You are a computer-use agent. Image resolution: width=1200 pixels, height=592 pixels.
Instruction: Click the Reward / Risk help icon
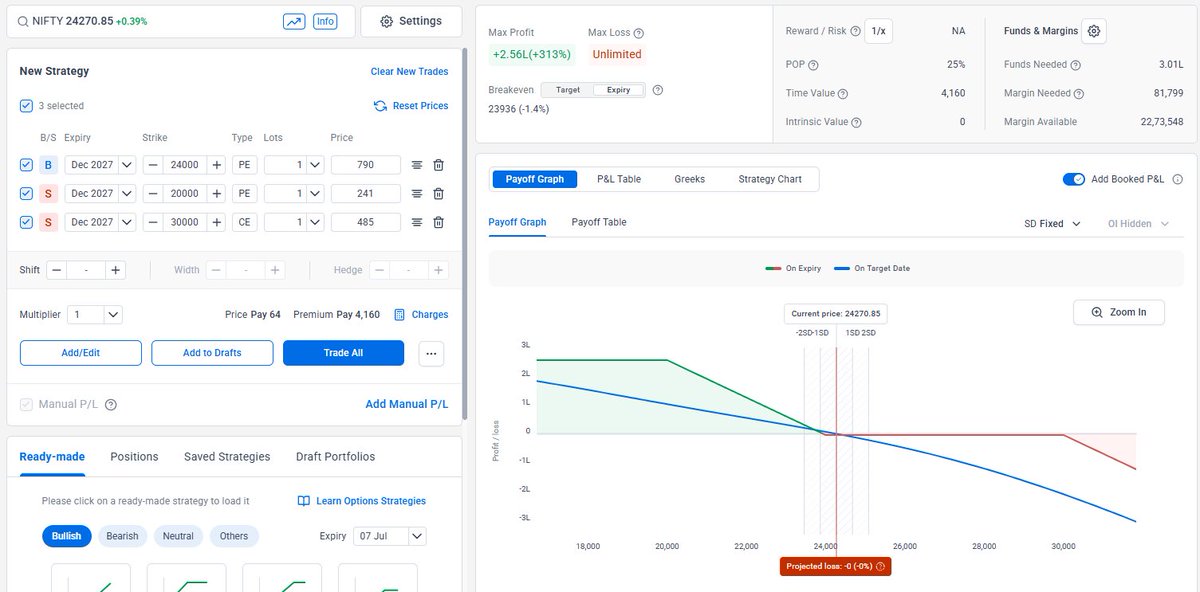pos(855,31)
